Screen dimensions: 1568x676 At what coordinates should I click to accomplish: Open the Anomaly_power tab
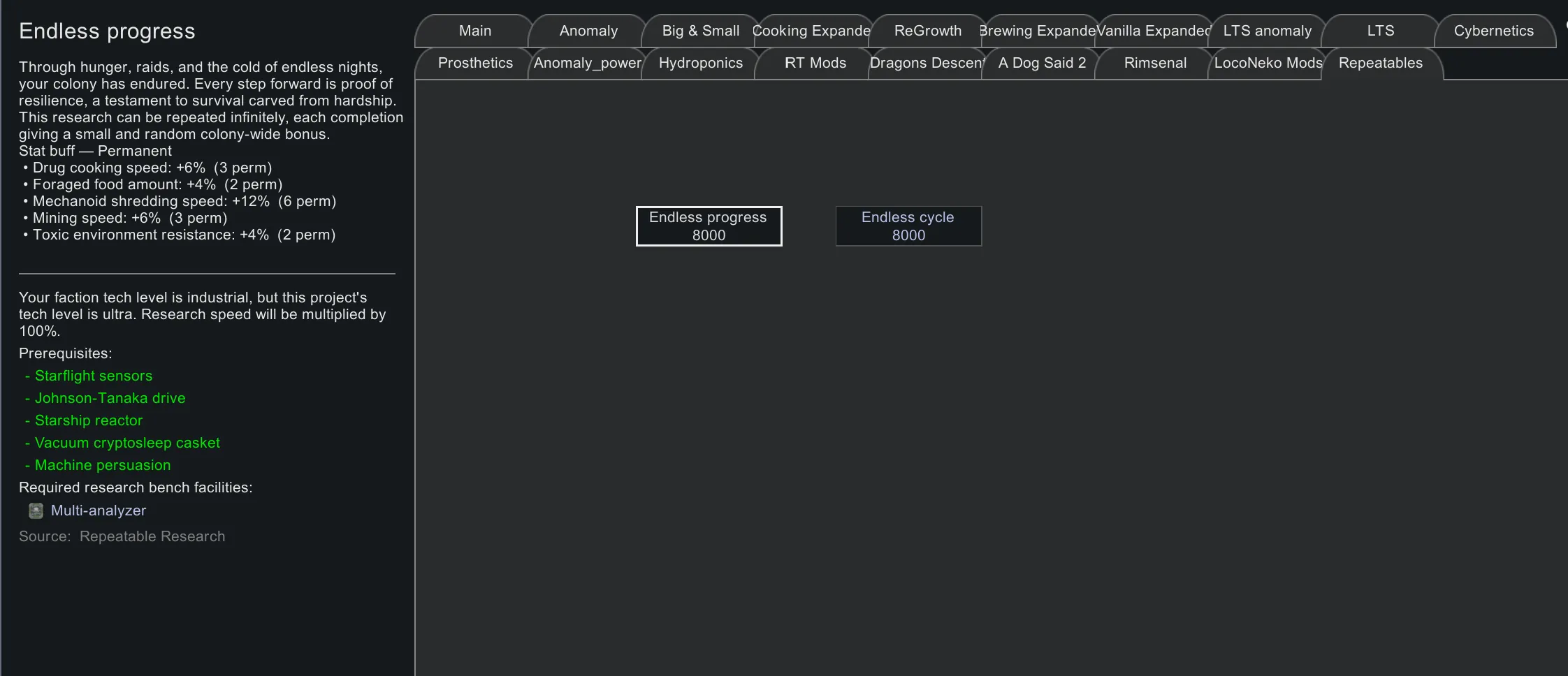[x=587, y=63]
